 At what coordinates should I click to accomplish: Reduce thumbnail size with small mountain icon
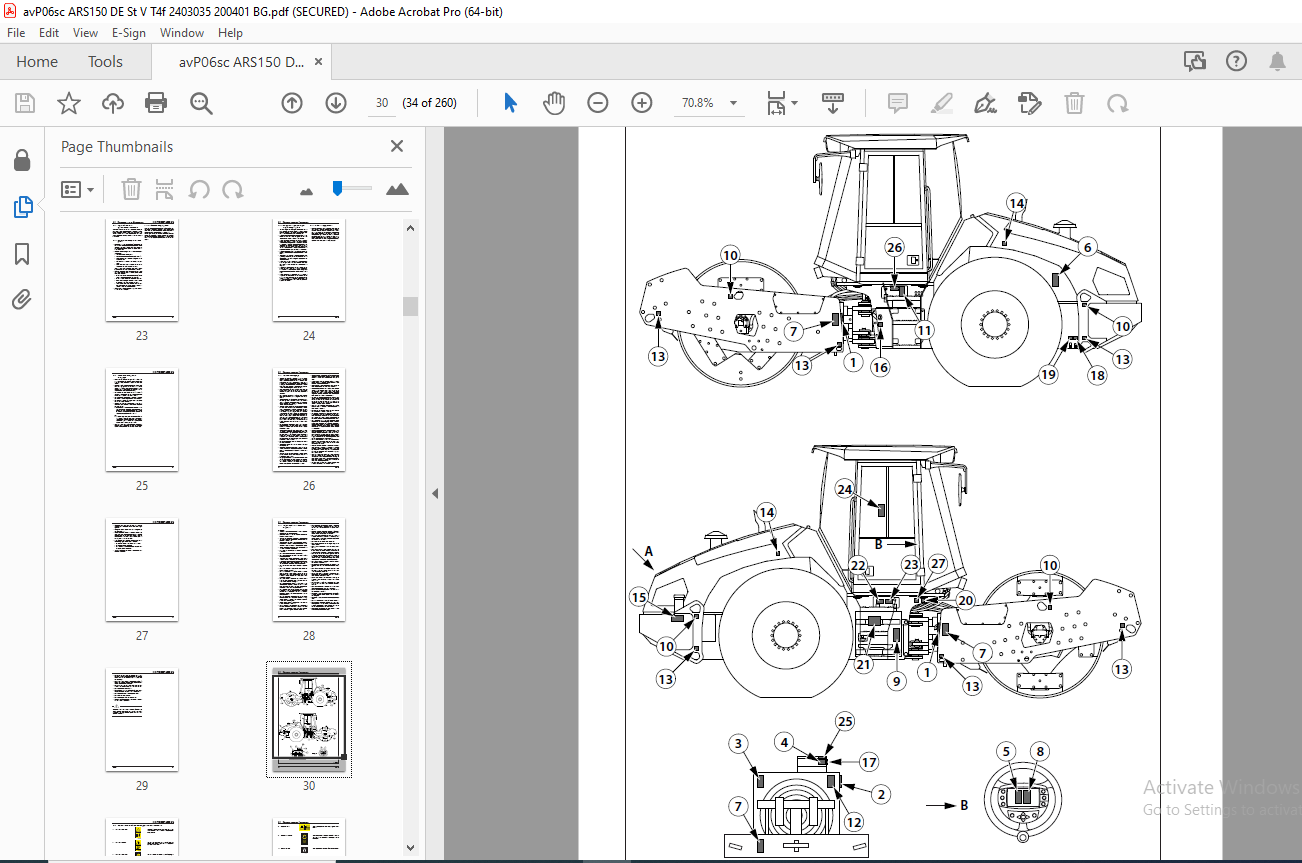click(307, 190)
